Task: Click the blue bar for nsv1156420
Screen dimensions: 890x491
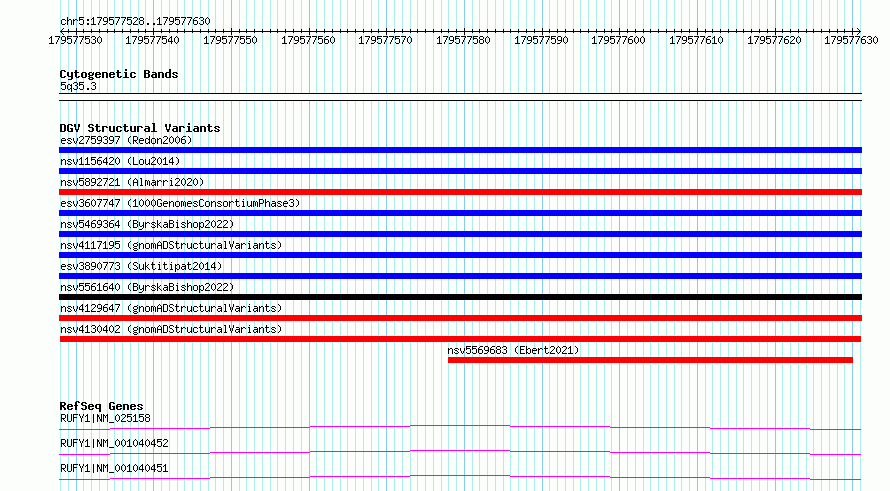Action: [x=460, y=171]
